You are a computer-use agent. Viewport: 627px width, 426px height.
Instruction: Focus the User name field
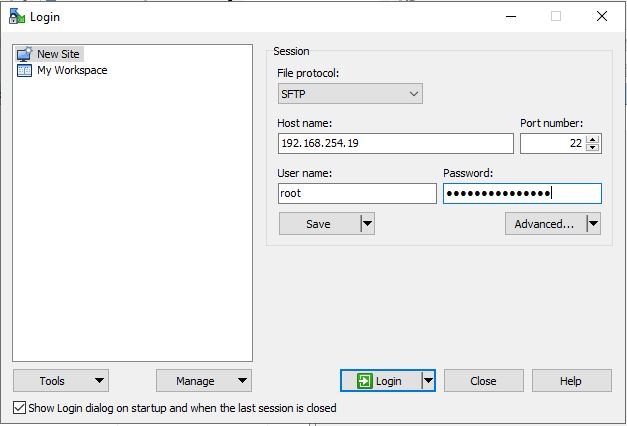point(357,194)
